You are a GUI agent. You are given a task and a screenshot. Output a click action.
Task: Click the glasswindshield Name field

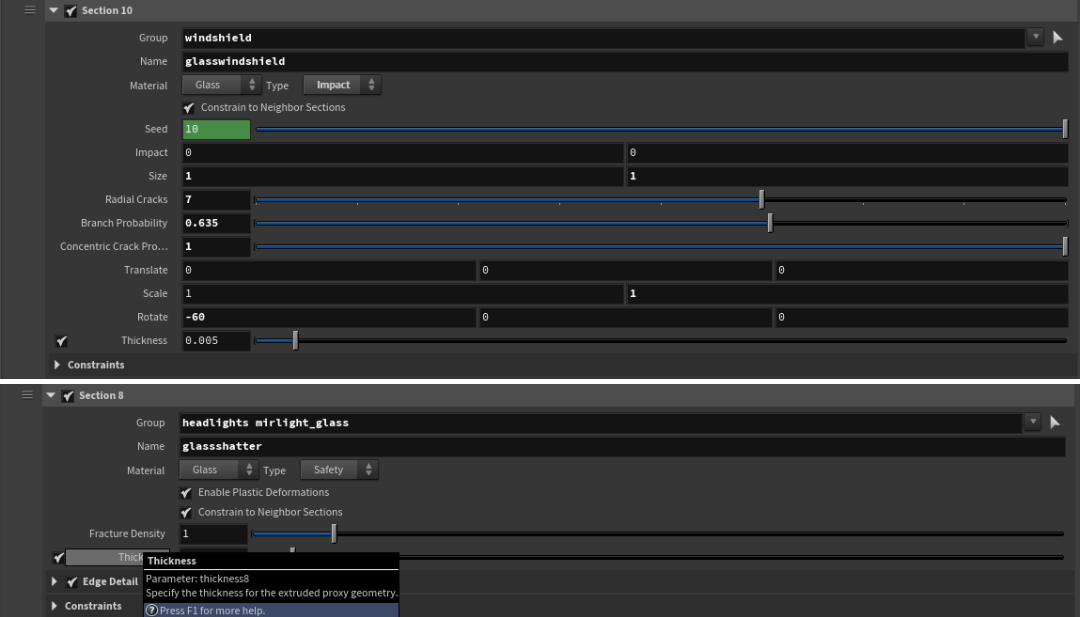(624, 61)
